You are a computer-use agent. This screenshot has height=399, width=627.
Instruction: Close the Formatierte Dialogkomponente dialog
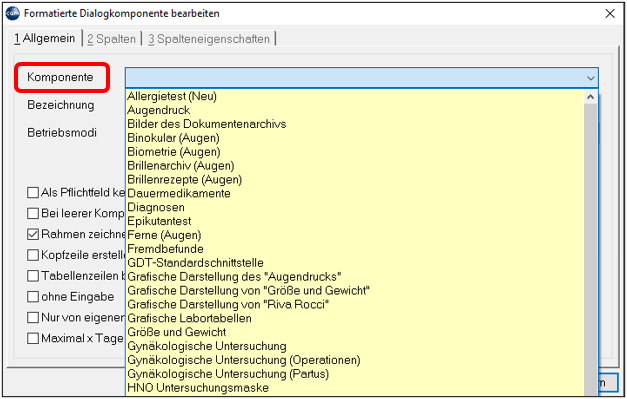pos(610,14)
